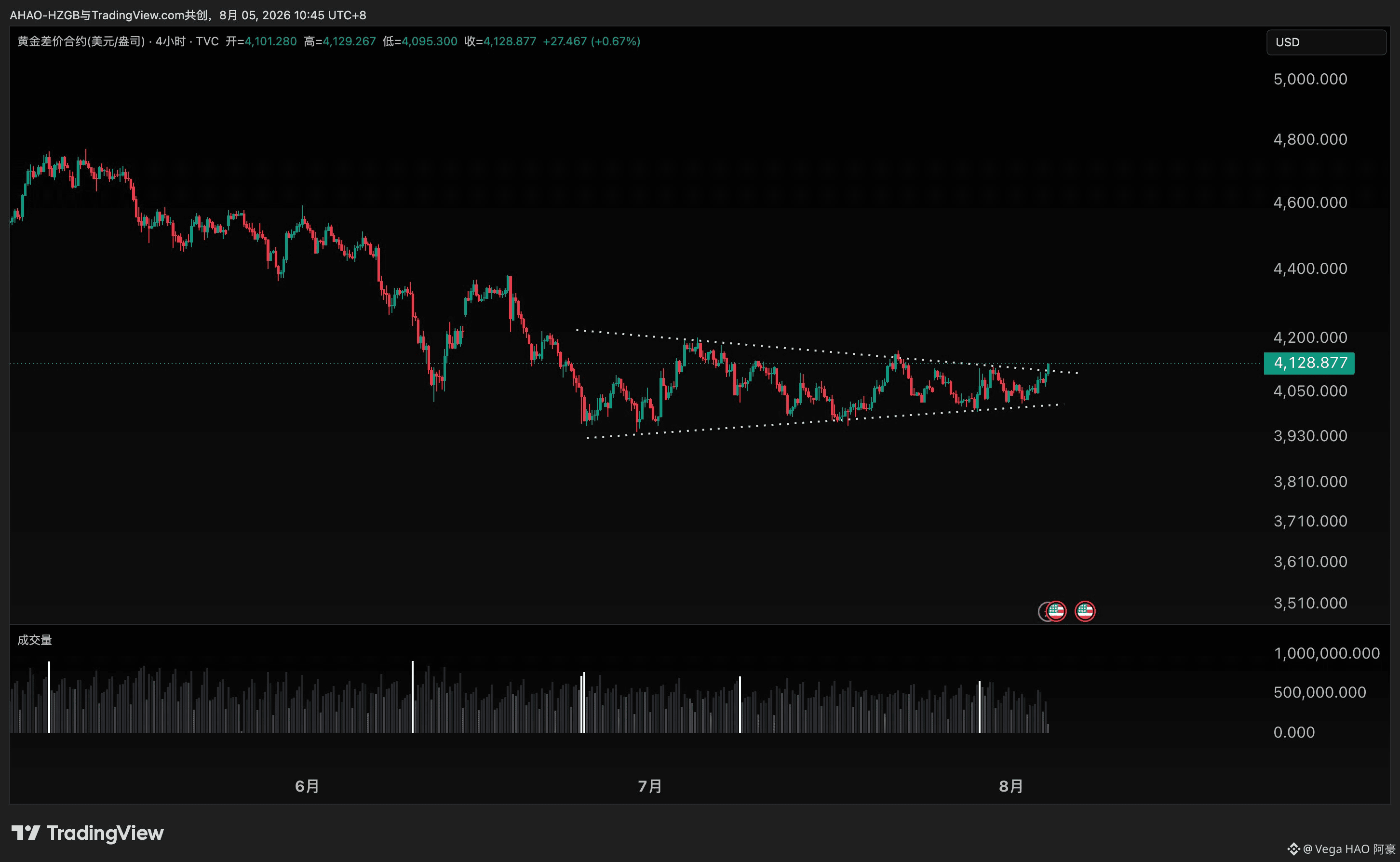Click the 4小时 interval label
Screen dimensions: 1400x862
(x=171, y=41)
